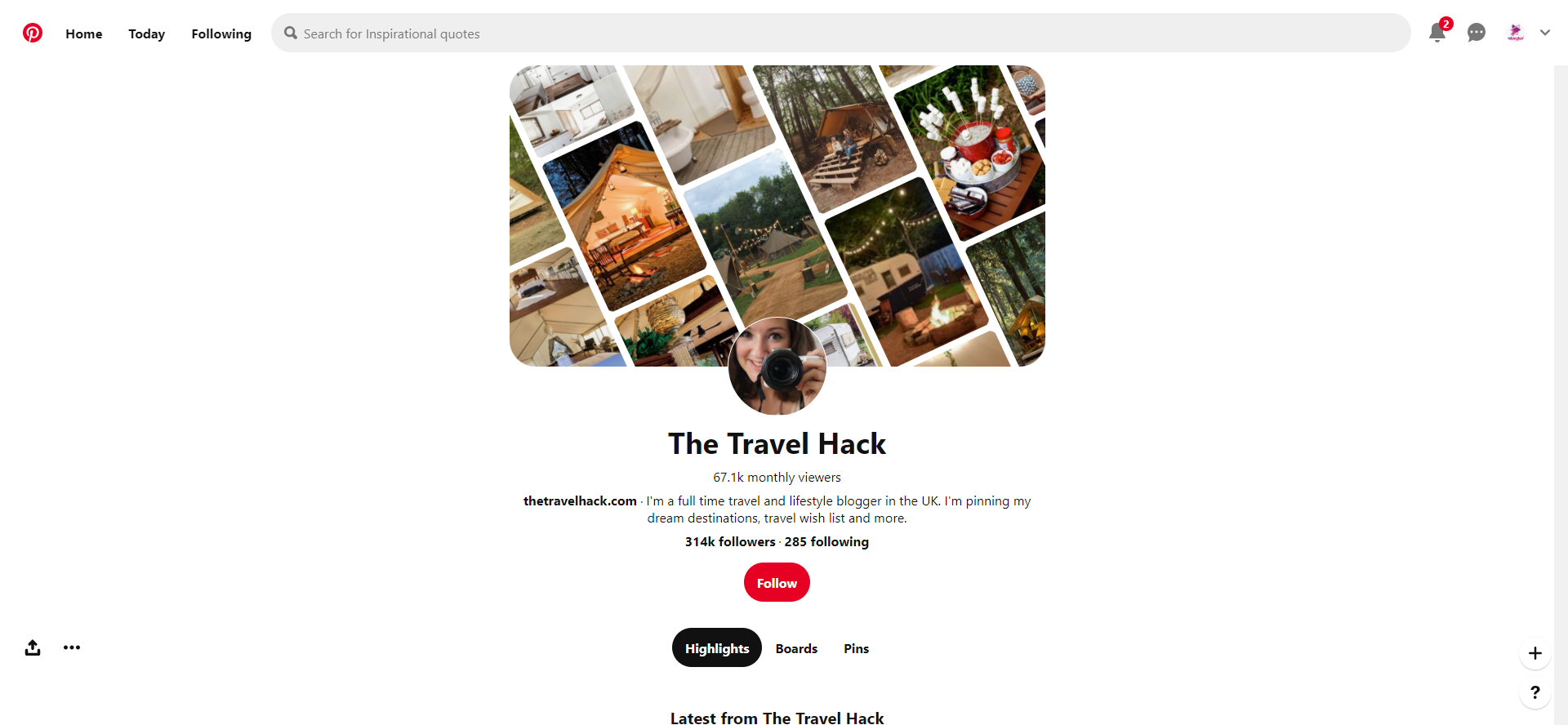Click the Pinterest logo icon
This screenshot has width=1568, height=725.
[x=33, y=33]
